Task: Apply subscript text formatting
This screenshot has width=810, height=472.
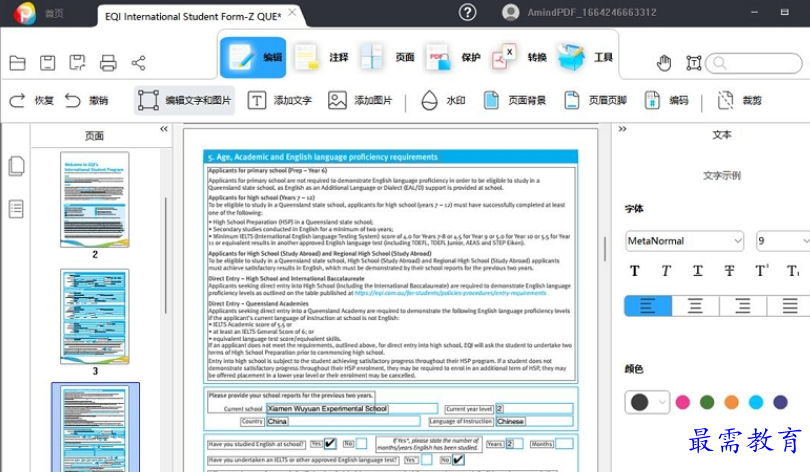Action: pyautogui.click(x=793, y=271)
